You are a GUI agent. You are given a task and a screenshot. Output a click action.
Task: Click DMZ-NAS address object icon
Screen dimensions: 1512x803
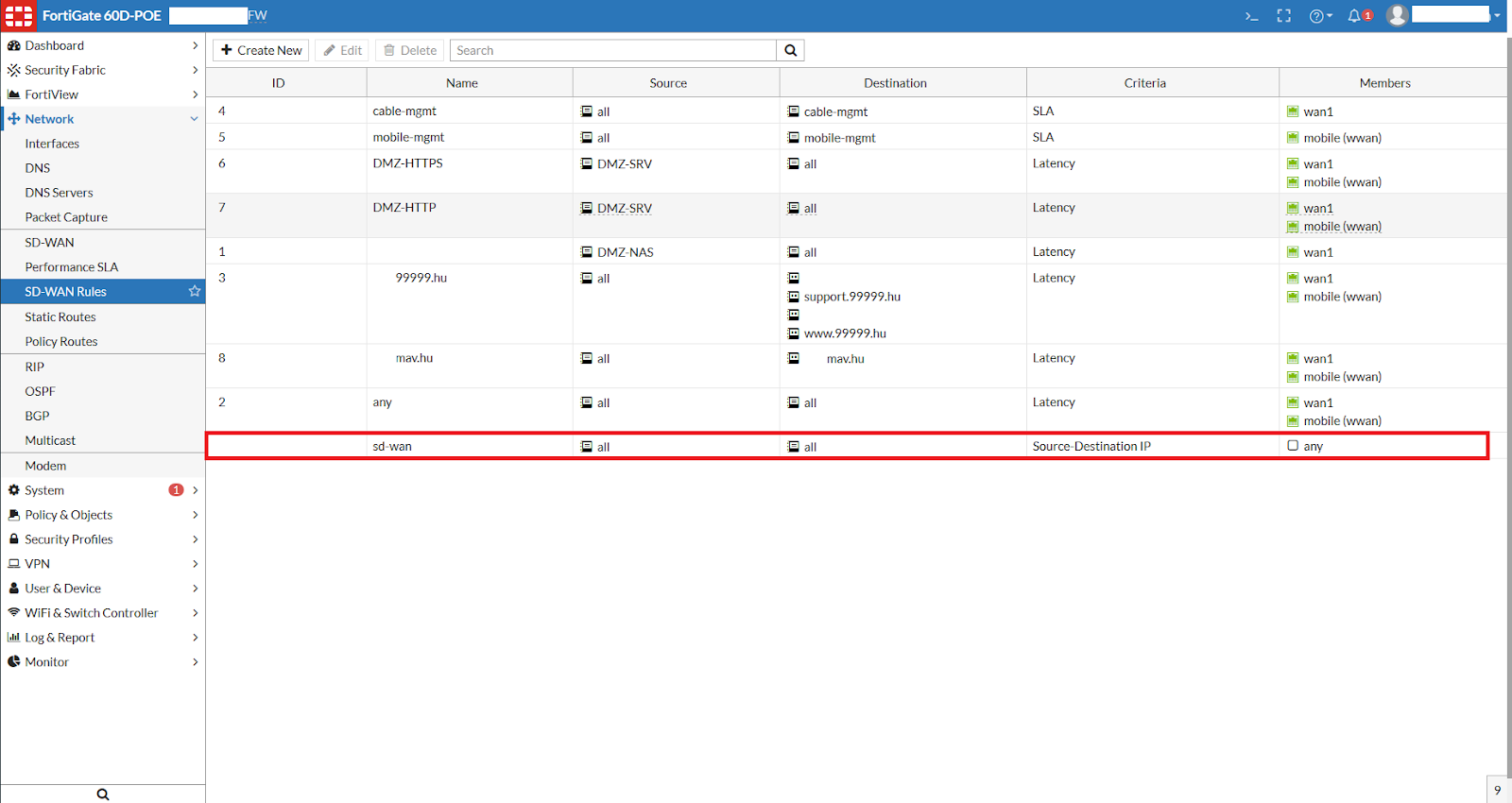point(587,252)
